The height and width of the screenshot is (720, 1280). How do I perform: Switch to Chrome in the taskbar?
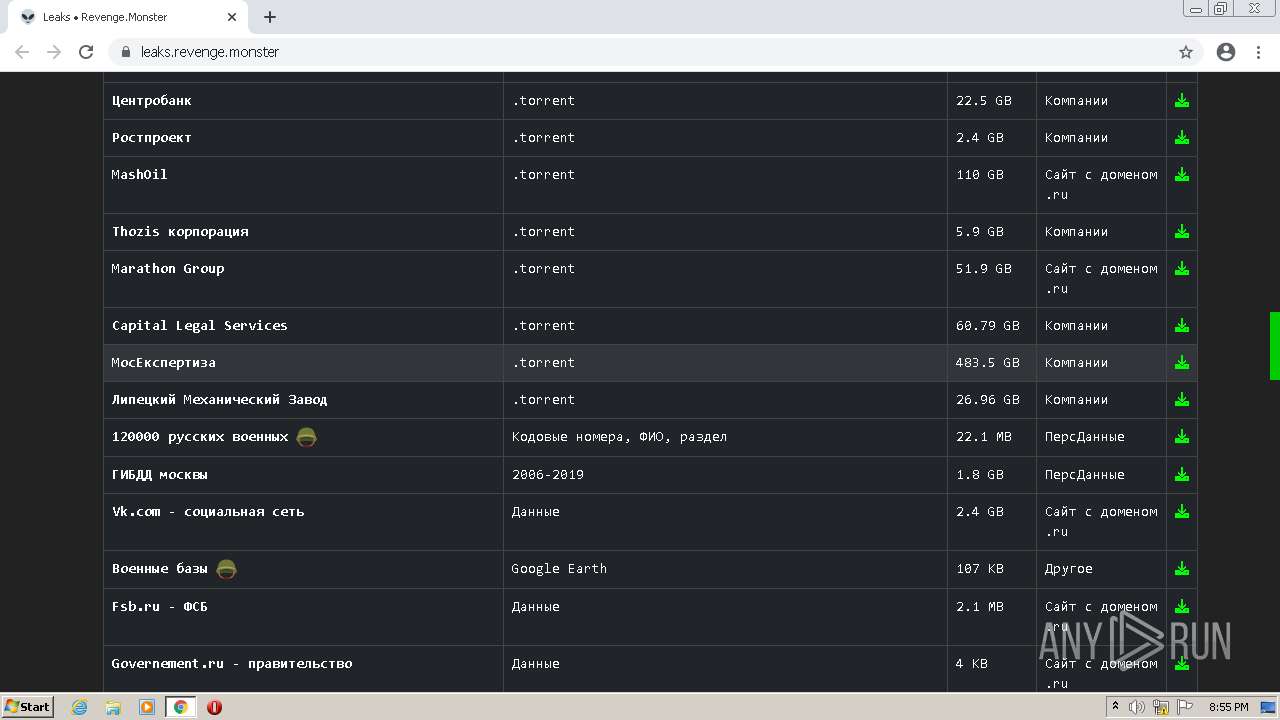(181, 707)
